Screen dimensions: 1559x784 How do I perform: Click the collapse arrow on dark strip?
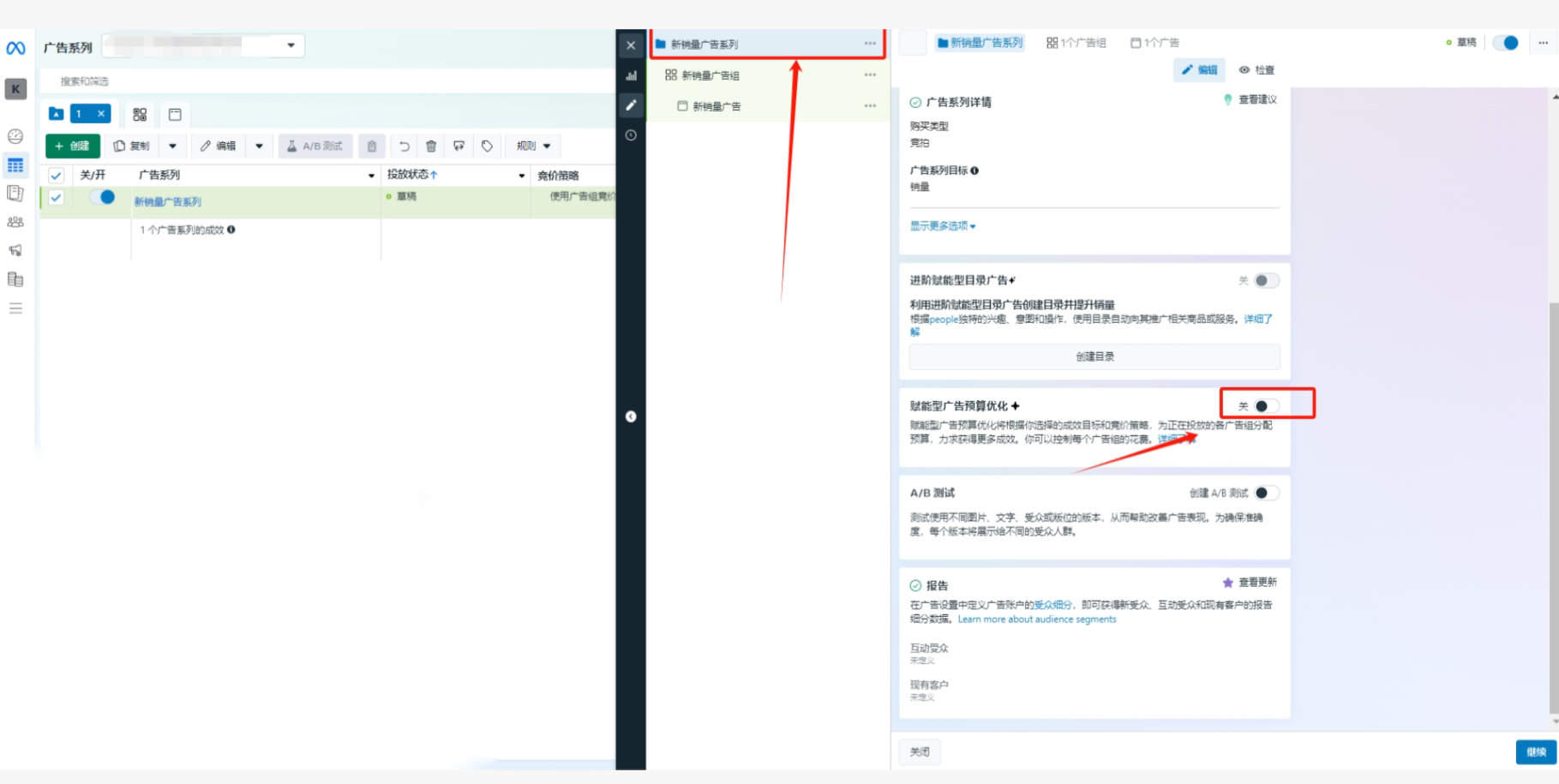[631, 416]
